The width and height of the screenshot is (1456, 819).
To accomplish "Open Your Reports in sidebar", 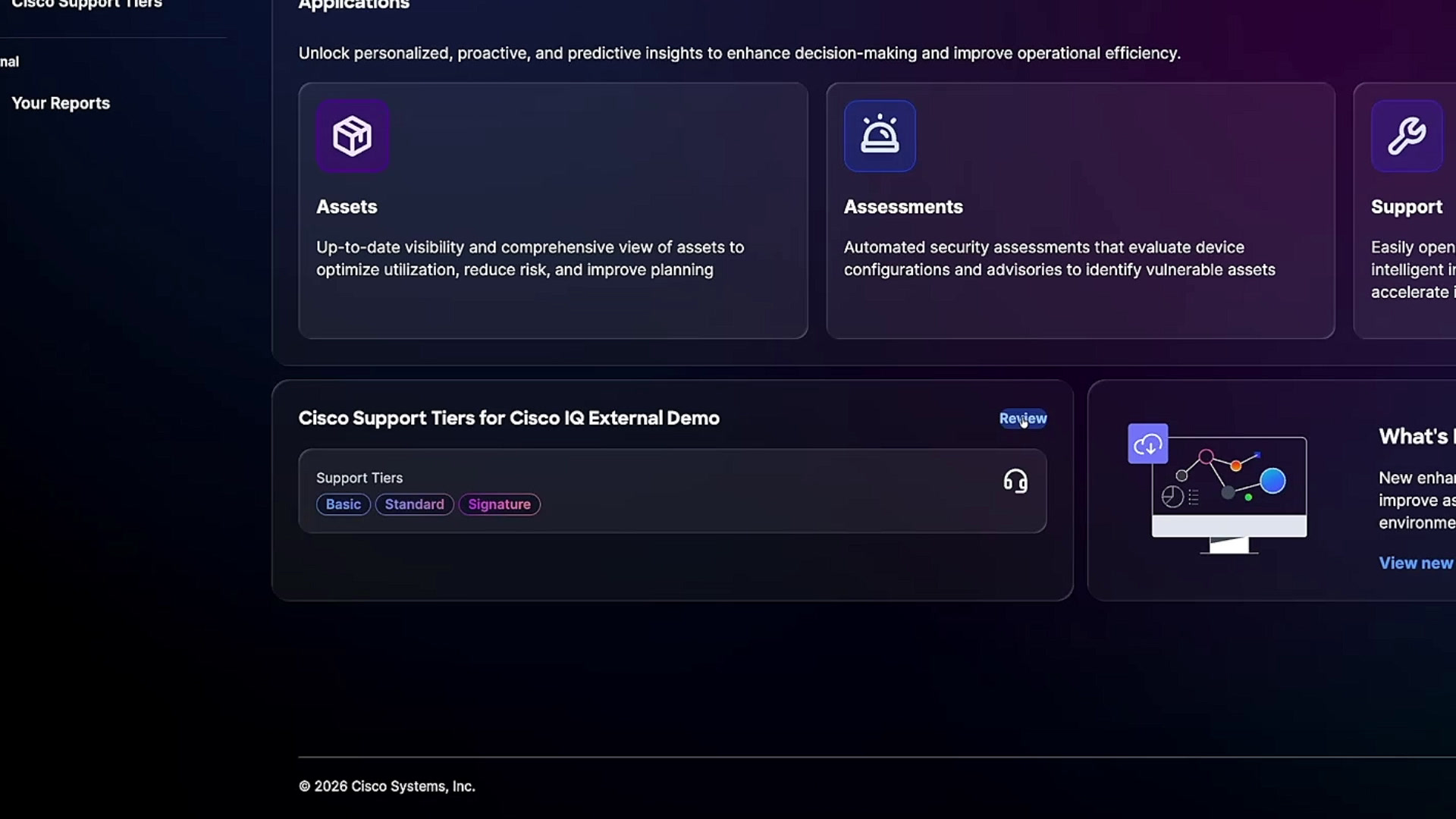I will pyautogui.click(x=61, y=103).
